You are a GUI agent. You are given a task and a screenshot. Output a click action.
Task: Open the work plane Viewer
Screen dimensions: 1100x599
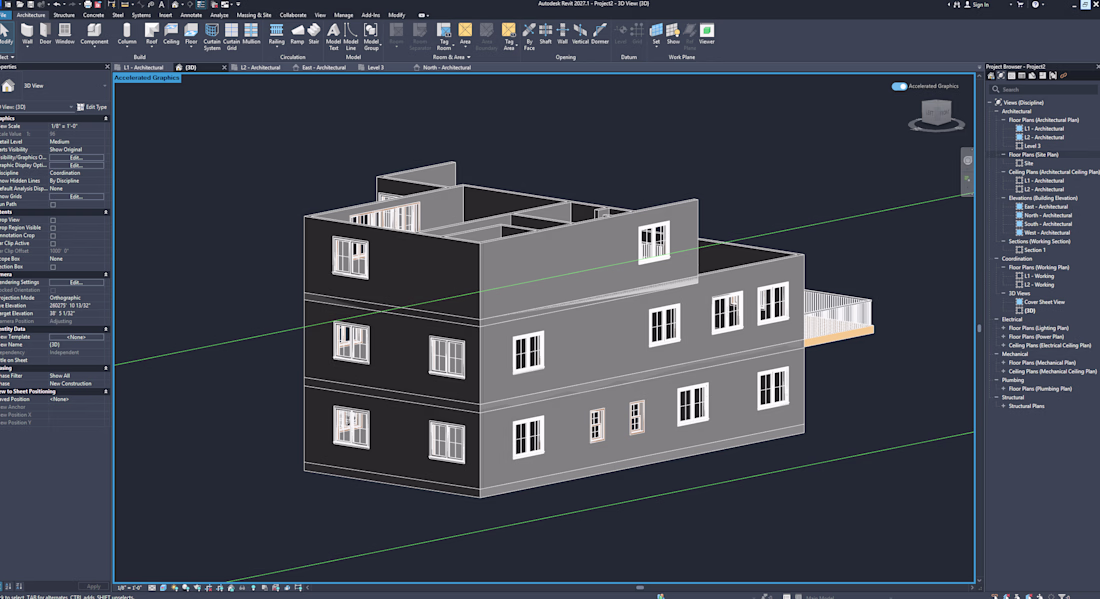(706, 34)
